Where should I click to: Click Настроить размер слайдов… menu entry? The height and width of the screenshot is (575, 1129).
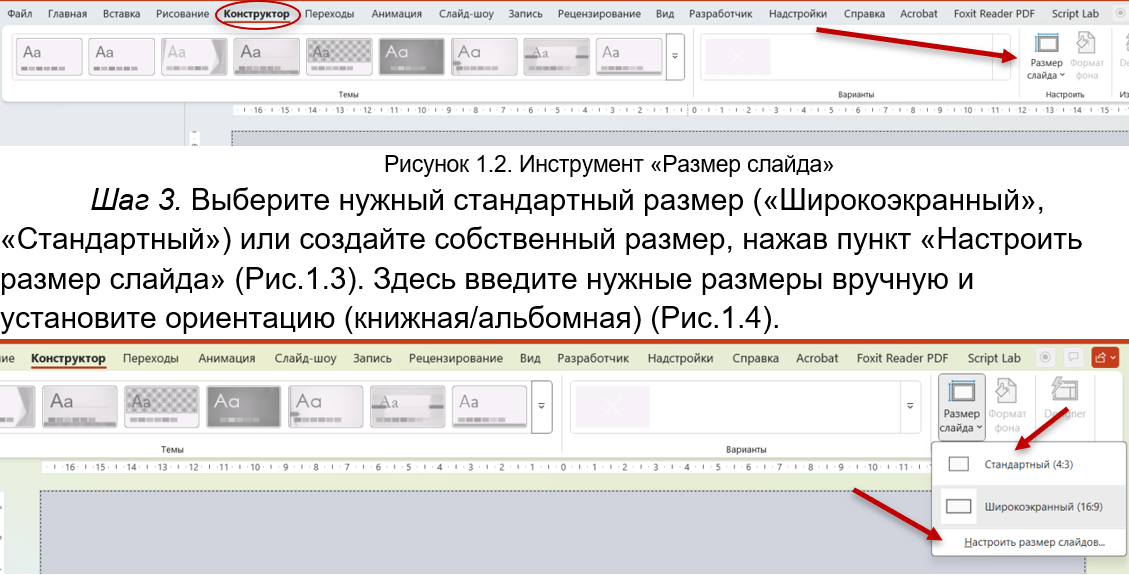tap(1034, 542)
